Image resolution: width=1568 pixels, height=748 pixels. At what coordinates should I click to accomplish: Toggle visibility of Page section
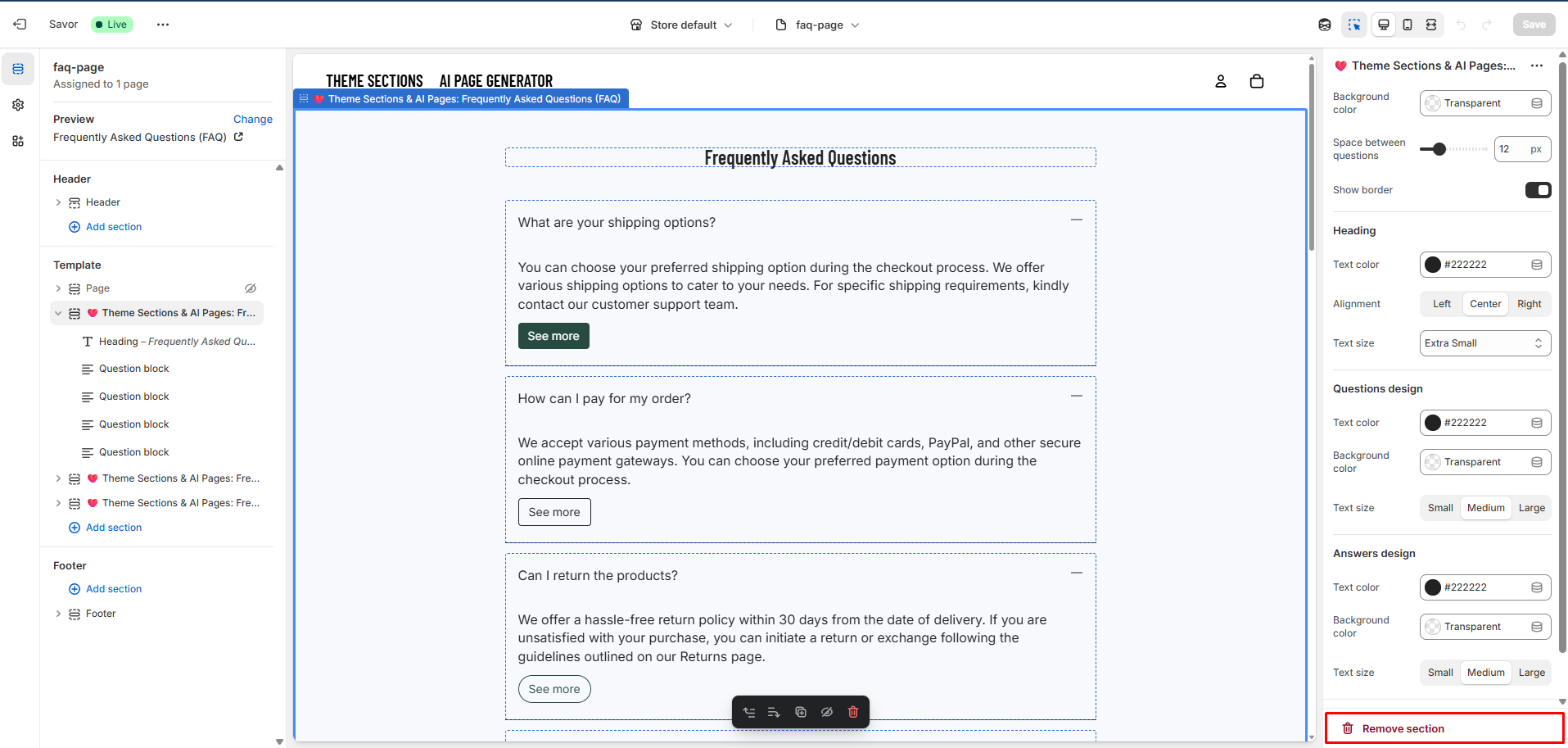tap(251, 288)
